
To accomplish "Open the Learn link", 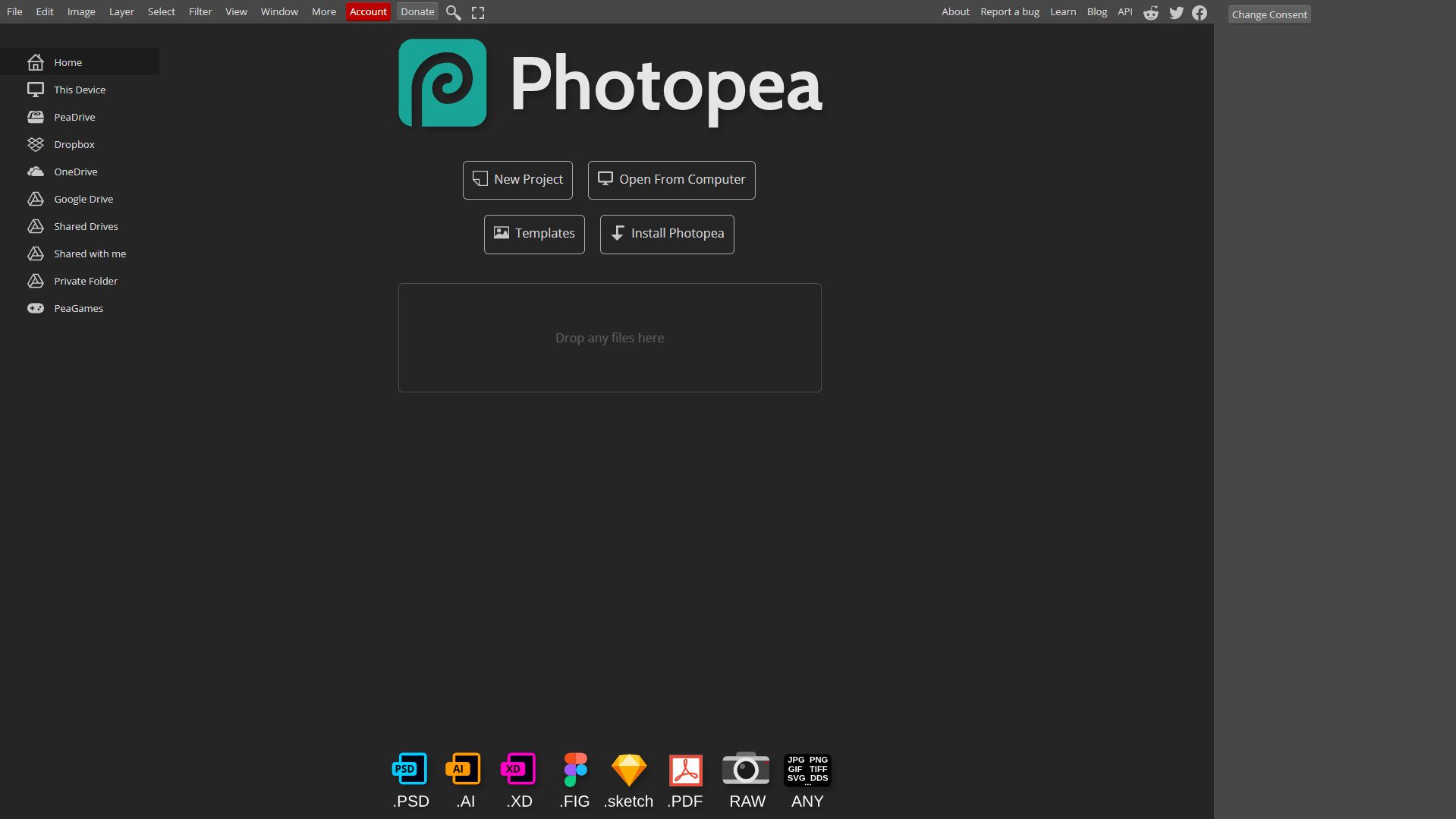I will 1063,11.
